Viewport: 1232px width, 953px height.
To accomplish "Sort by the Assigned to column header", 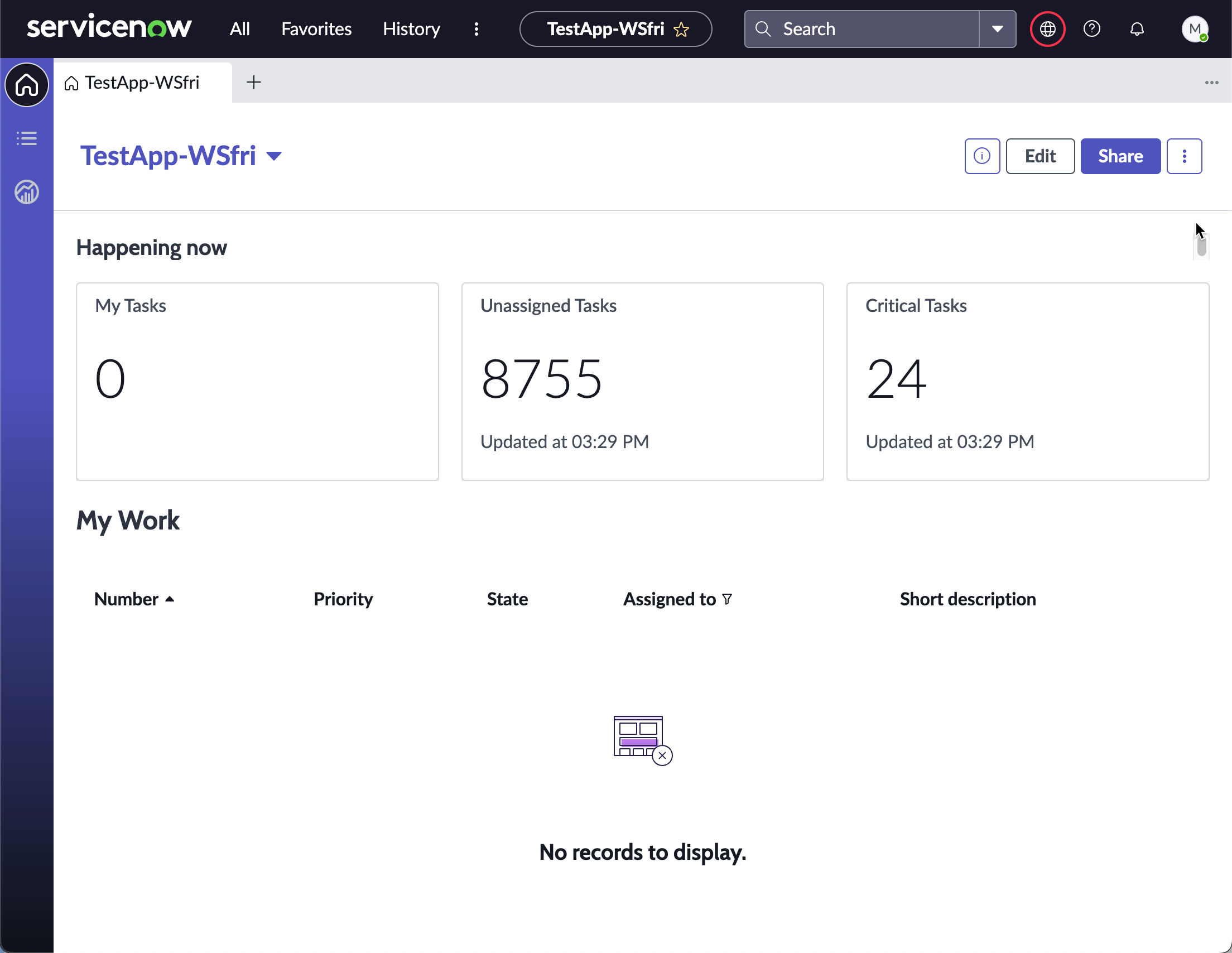I will (669, 599).
